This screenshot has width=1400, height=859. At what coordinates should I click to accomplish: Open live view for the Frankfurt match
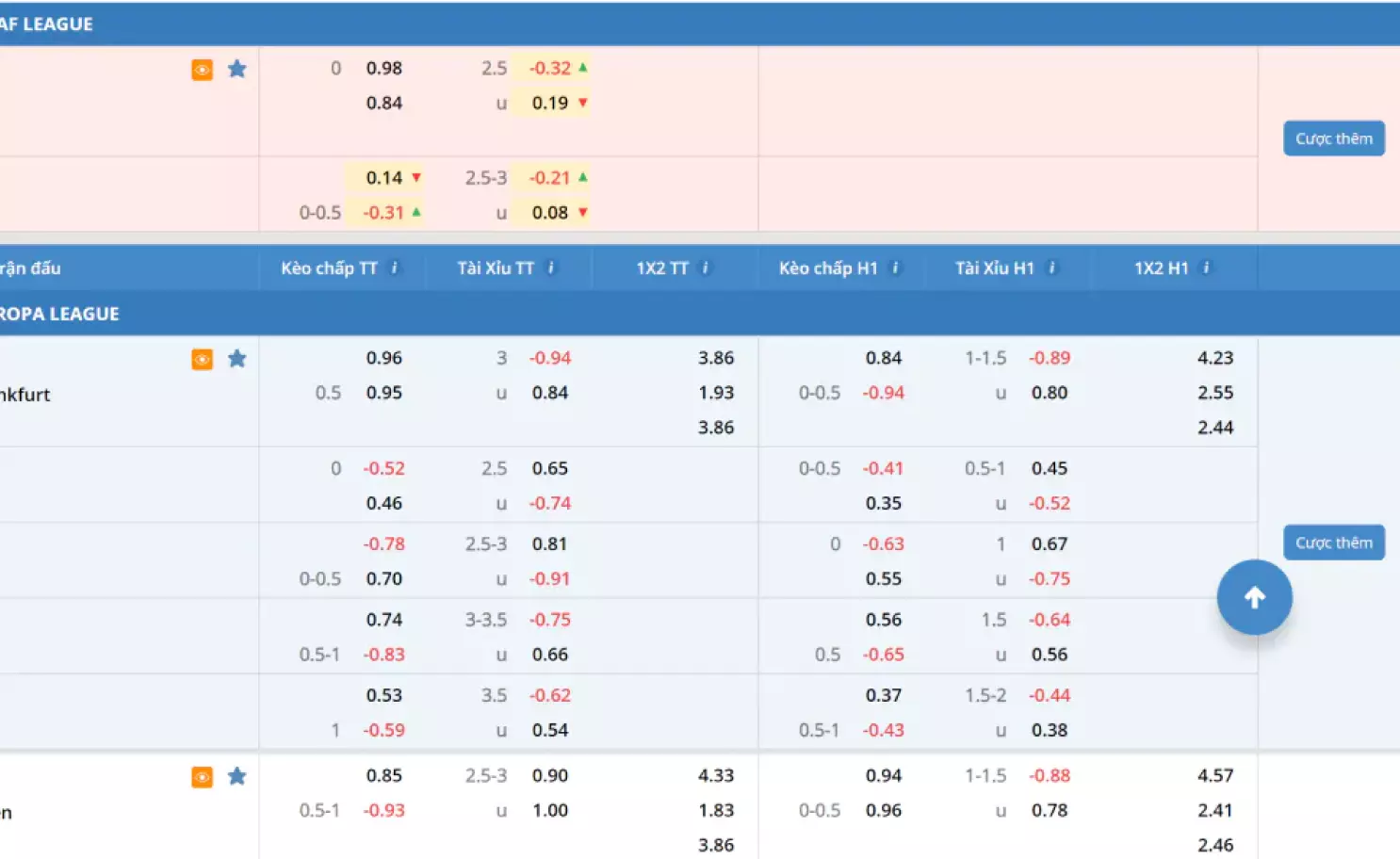coord(202,359)
